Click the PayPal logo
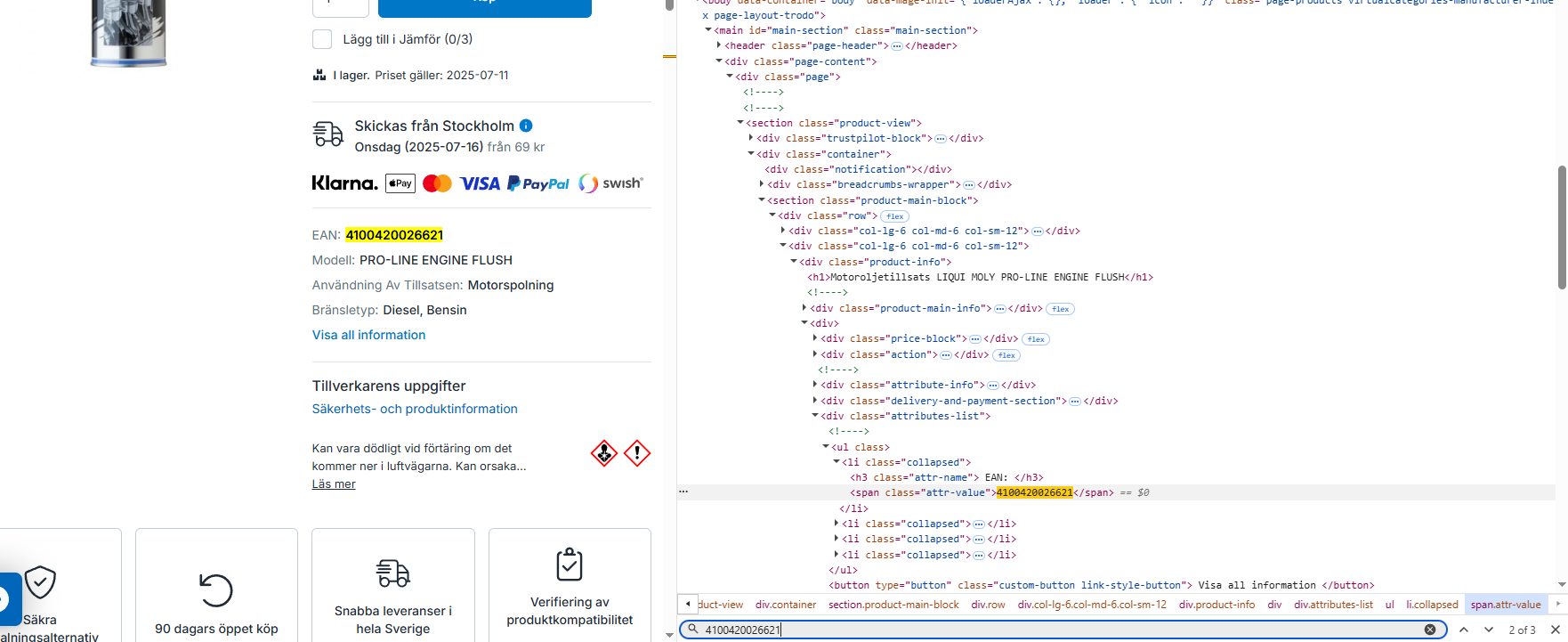This screenshot has height=642, width=1568. [x=538, y=183]
